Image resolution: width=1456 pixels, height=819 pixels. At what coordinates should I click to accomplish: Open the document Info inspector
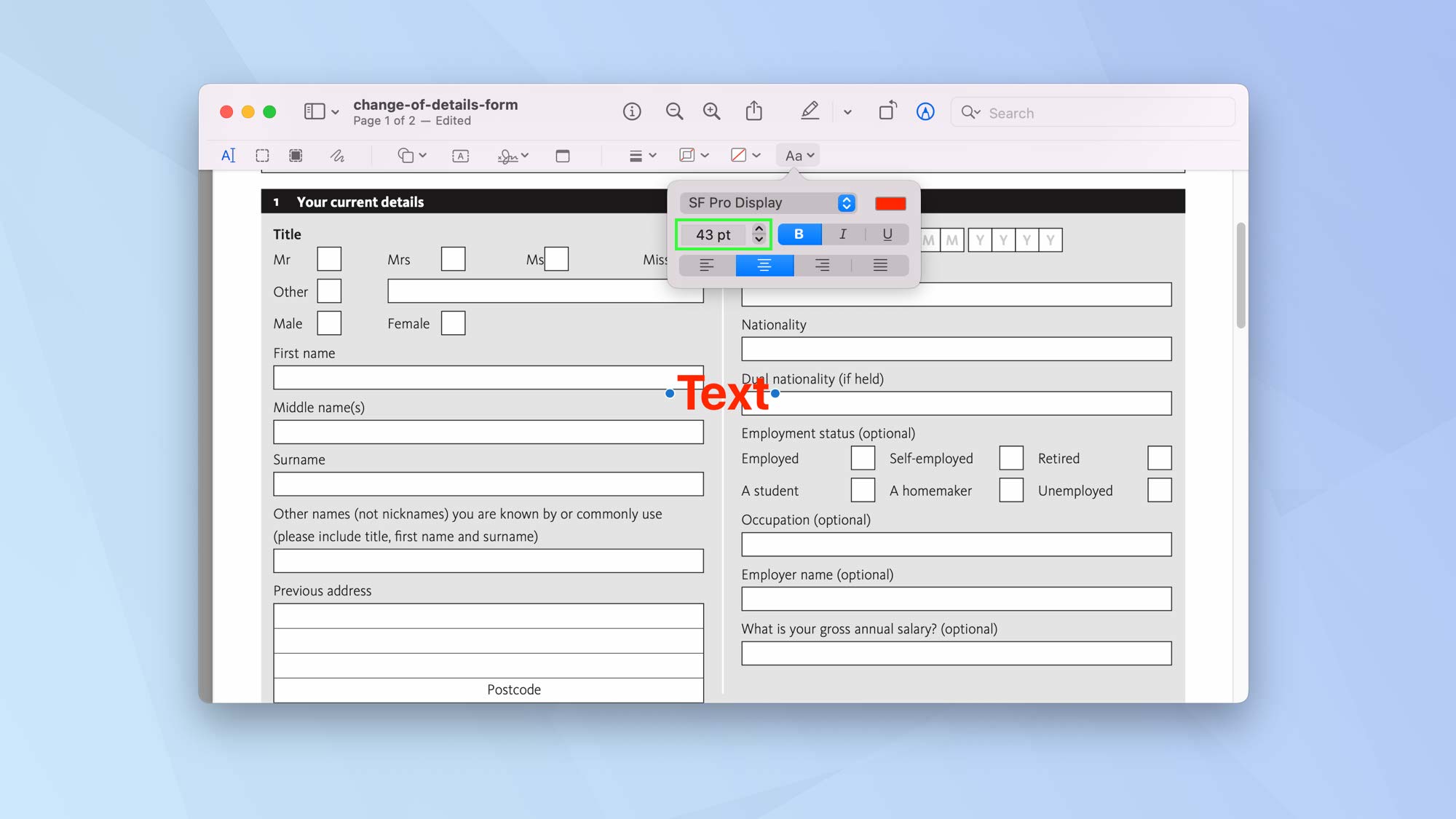click(x=631, y=111)
